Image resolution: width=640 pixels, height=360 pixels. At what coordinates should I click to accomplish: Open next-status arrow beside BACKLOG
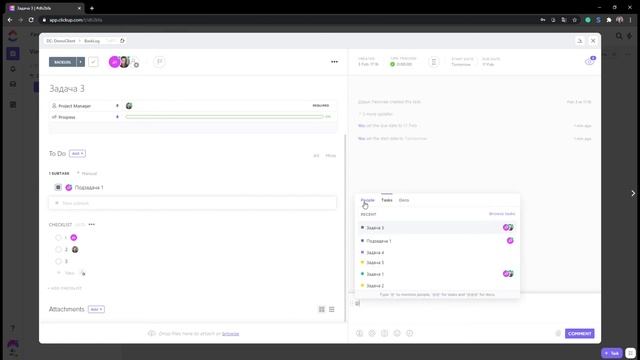(81, 62)
